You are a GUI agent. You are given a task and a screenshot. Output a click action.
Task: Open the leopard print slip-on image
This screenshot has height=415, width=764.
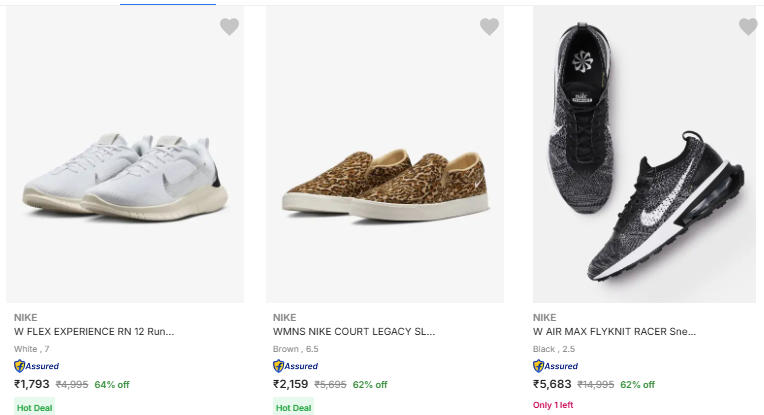[x=385, y=180]
